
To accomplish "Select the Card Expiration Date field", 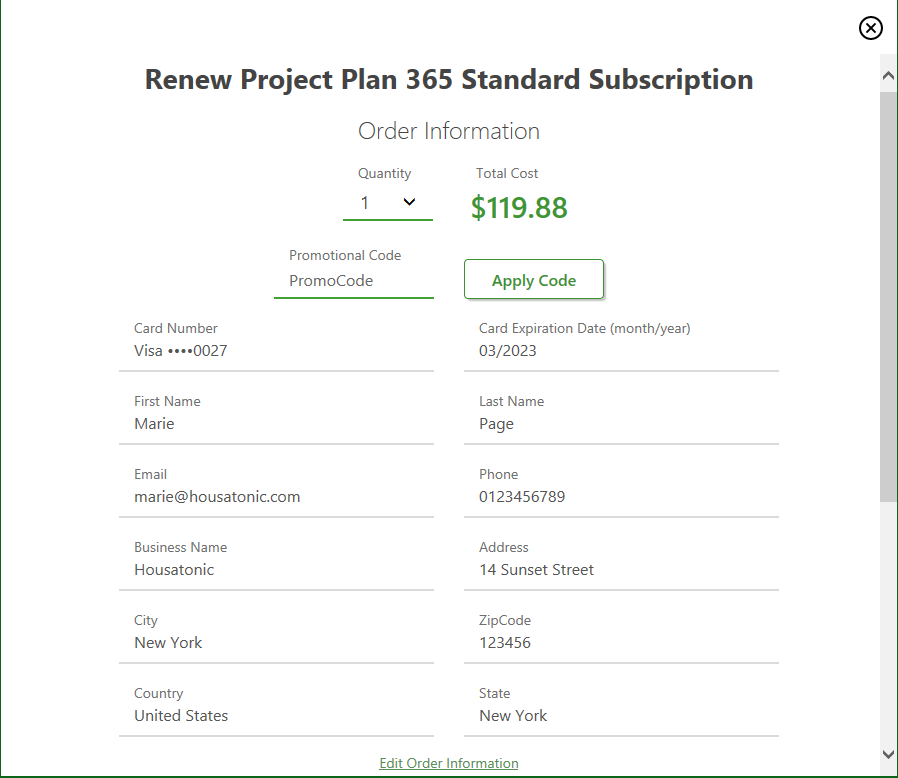I will (x=621, y=351).
